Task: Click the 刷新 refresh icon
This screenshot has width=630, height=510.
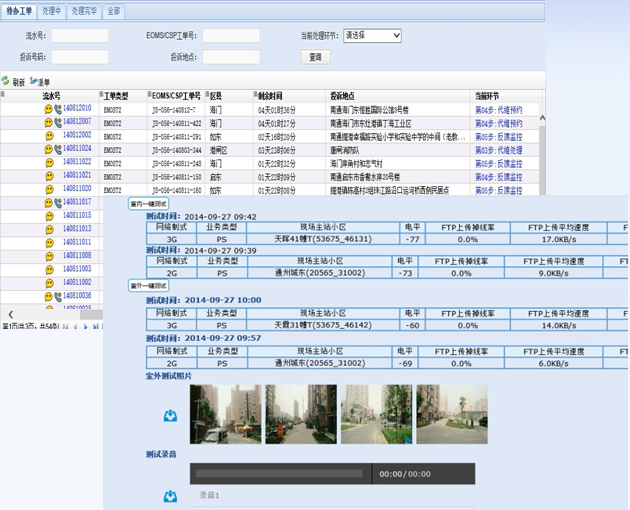Action: (x=7, y=82)
